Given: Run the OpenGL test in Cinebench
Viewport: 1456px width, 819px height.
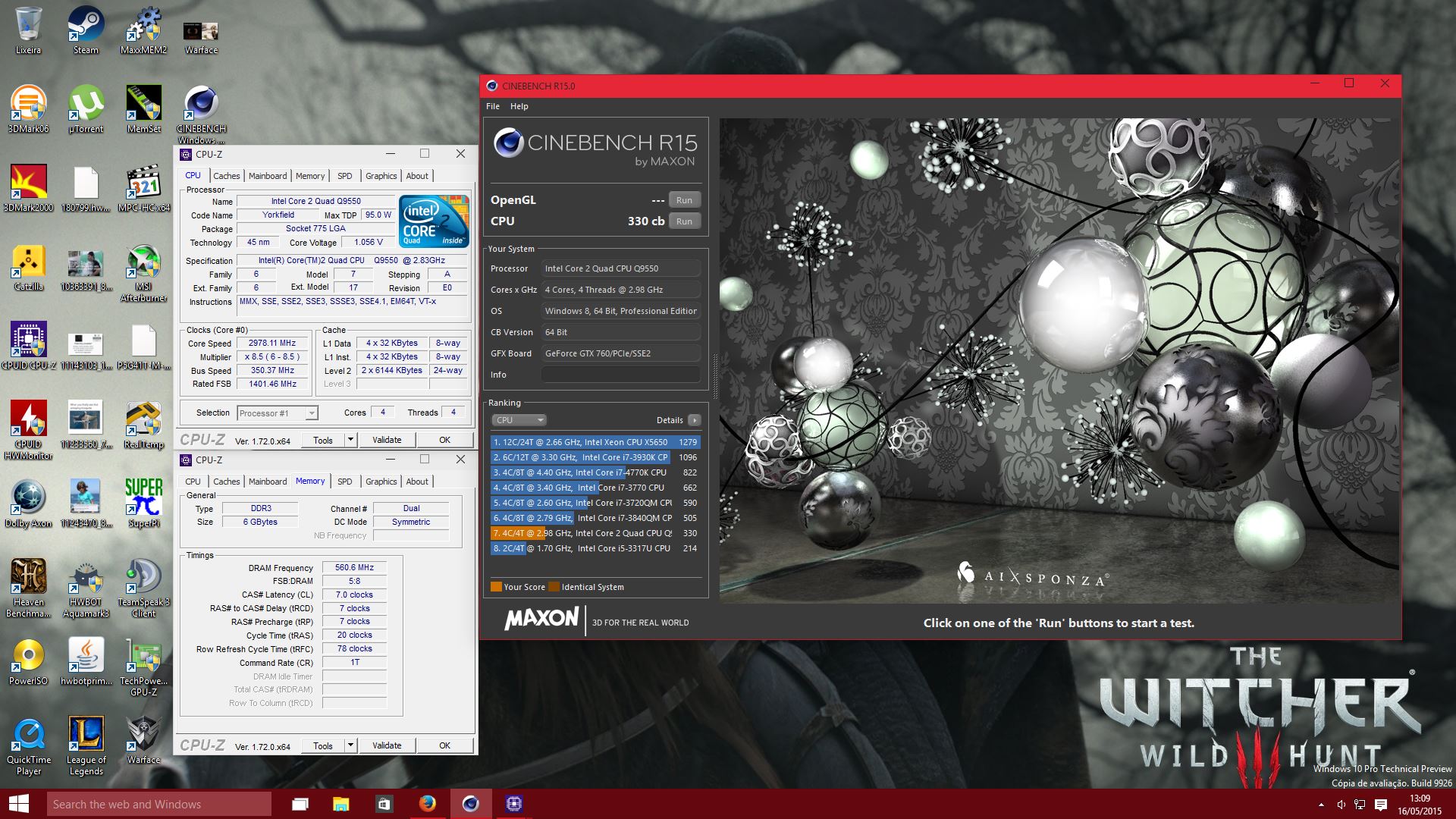Looking at the screenshot, I should [x=684, y=200].
